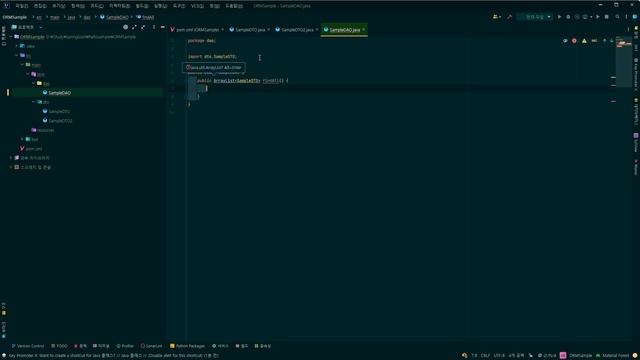Select SampleDTO in the project tree
This screenshot has height=360, width=640.
pos(59,111)
